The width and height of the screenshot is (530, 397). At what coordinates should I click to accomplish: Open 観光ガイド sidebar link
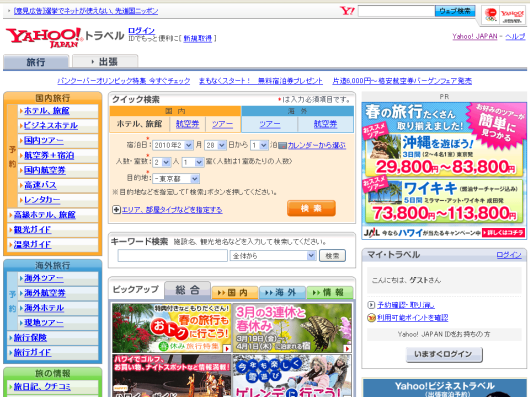(32, 230)
